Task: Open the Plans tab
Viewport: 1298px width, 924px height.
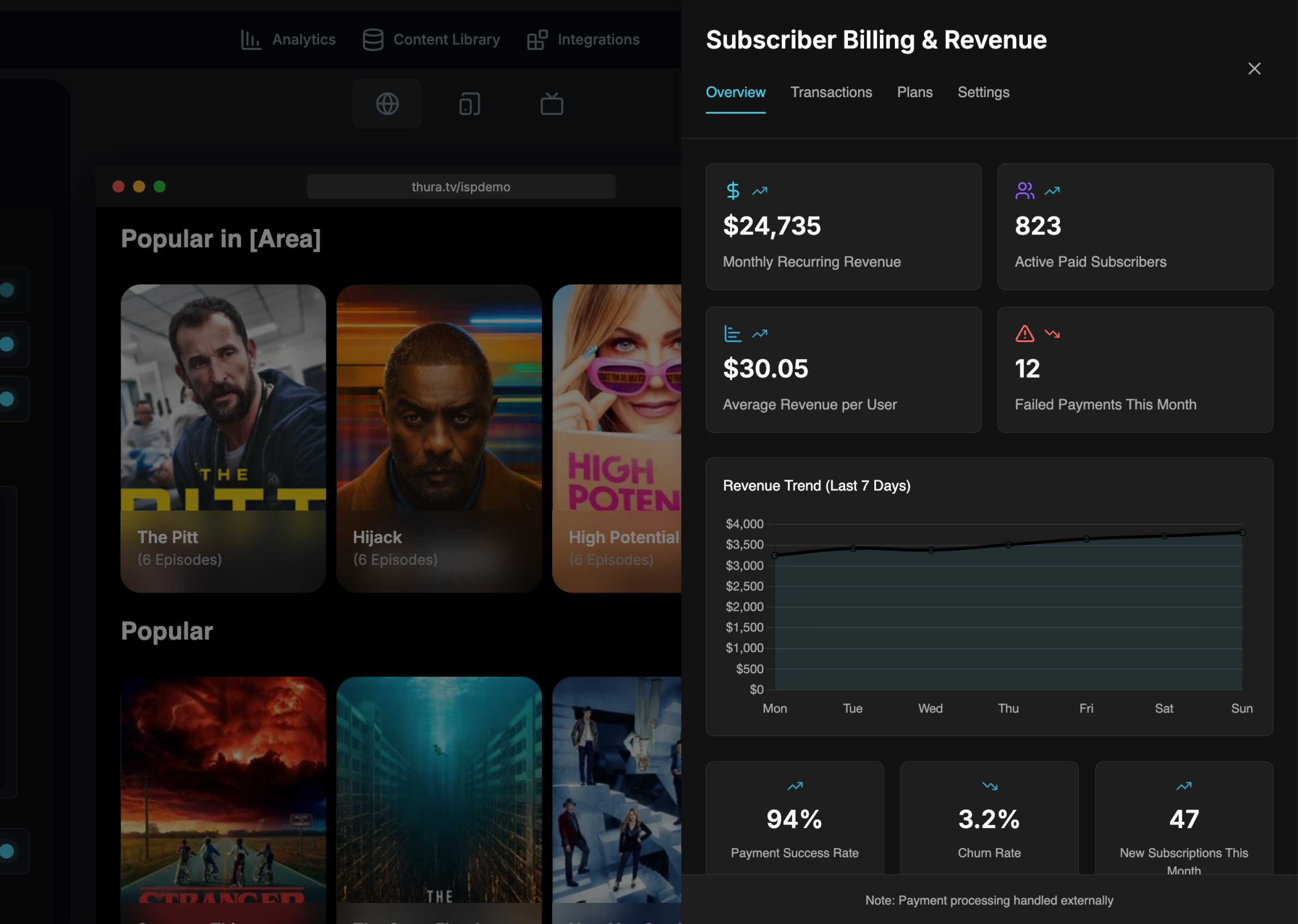Action: 914,92
